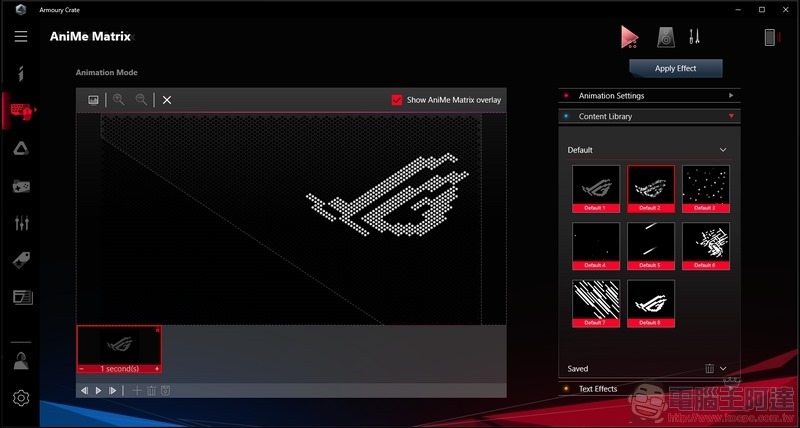Click the red play arrow header icon
The width and height of the screenshot is (800, 428).
(x=630, y=37)
